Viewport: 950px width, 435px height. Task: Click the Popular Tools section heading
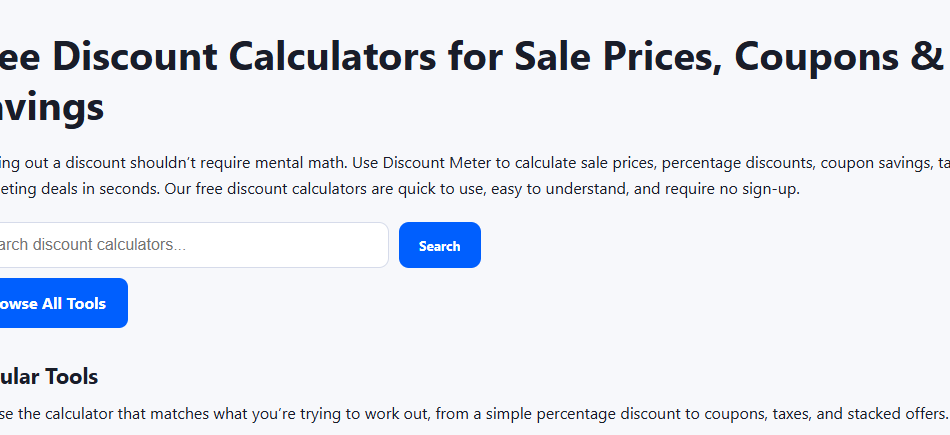(x=49, y=376)
